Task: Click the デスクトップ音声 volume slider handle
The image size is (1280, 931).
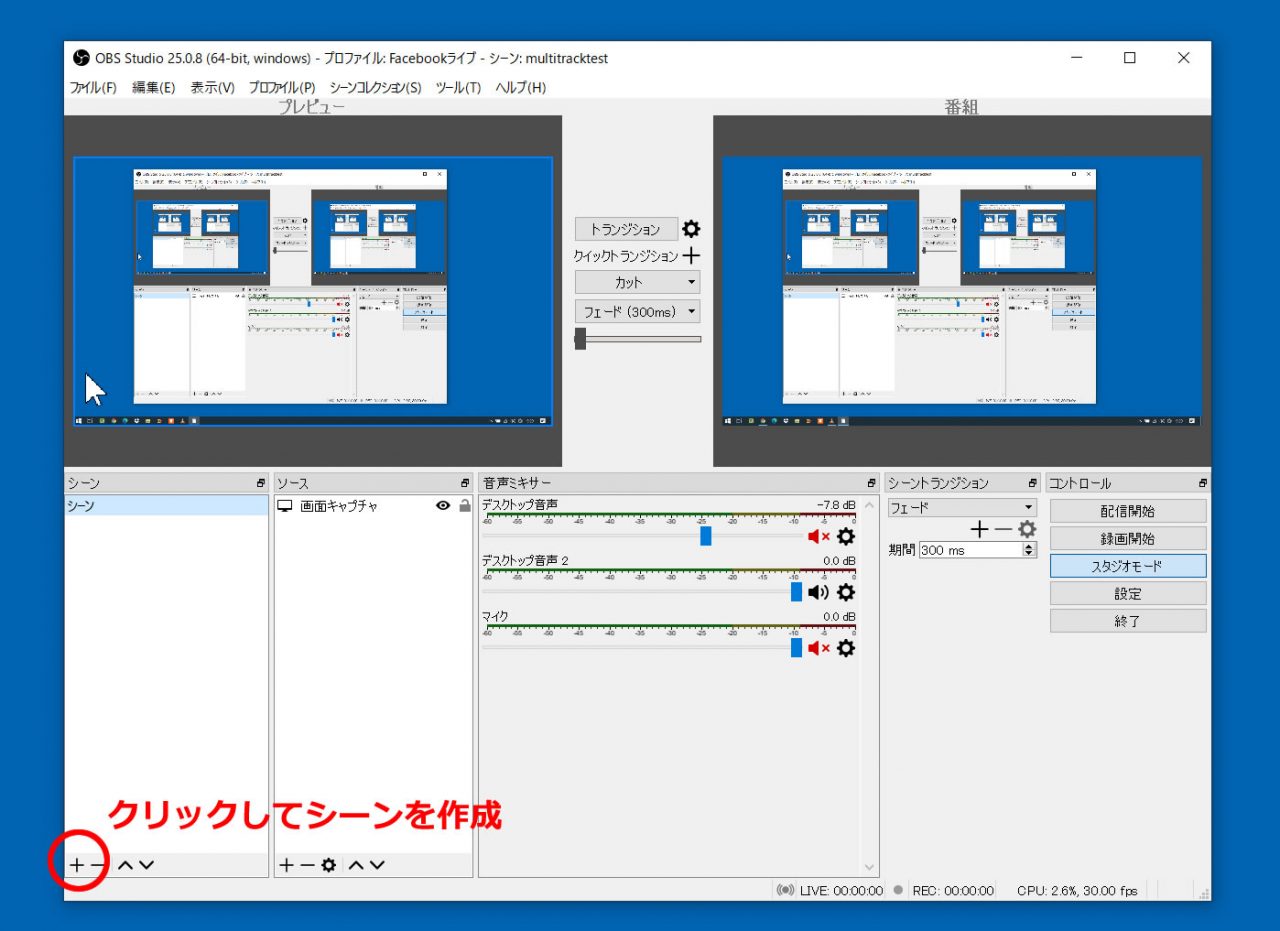Action: click(705, 536)
